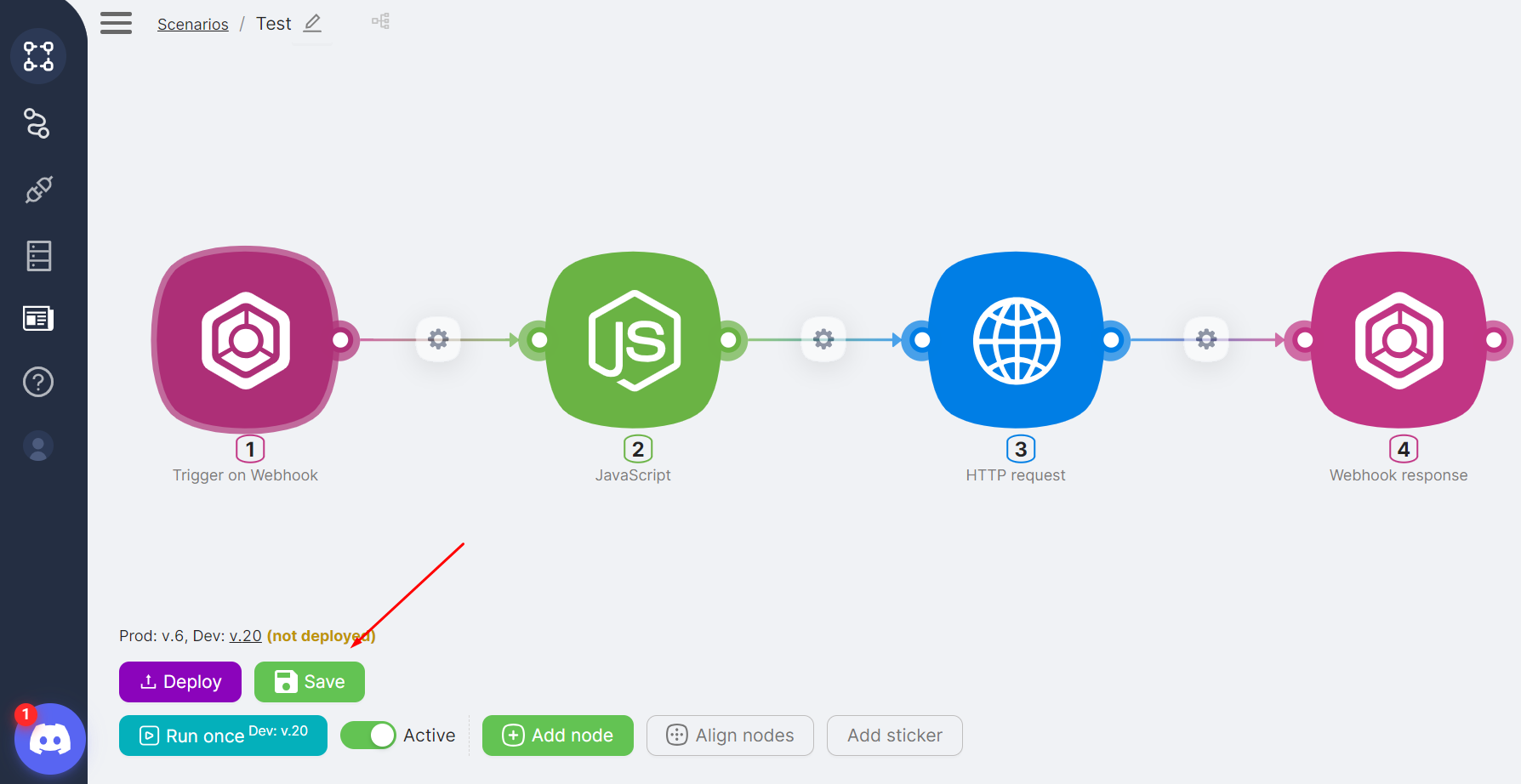
Task: Click the pencil icon to rename Test
Action: (x=312, y=24)
